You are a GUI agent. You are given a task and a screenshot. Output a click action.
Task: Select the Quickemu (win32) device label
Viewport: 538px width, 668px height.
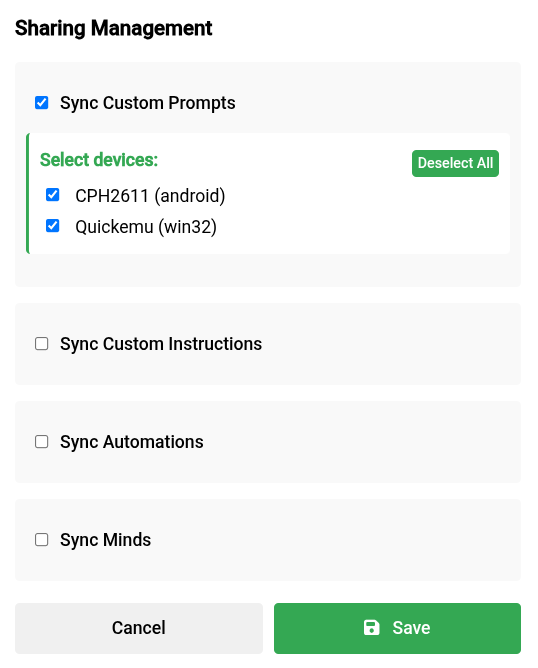pos(146,227)
